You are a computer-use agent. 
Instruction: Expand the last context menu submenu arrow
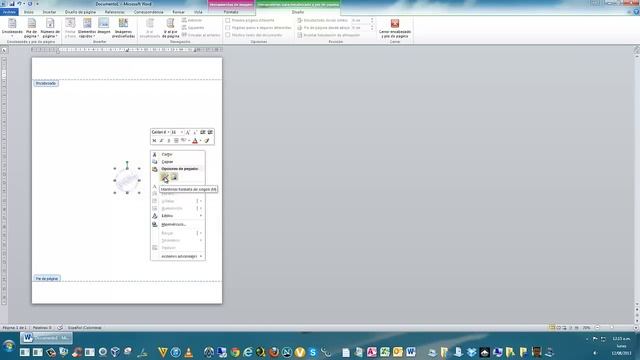coord(200,256)
